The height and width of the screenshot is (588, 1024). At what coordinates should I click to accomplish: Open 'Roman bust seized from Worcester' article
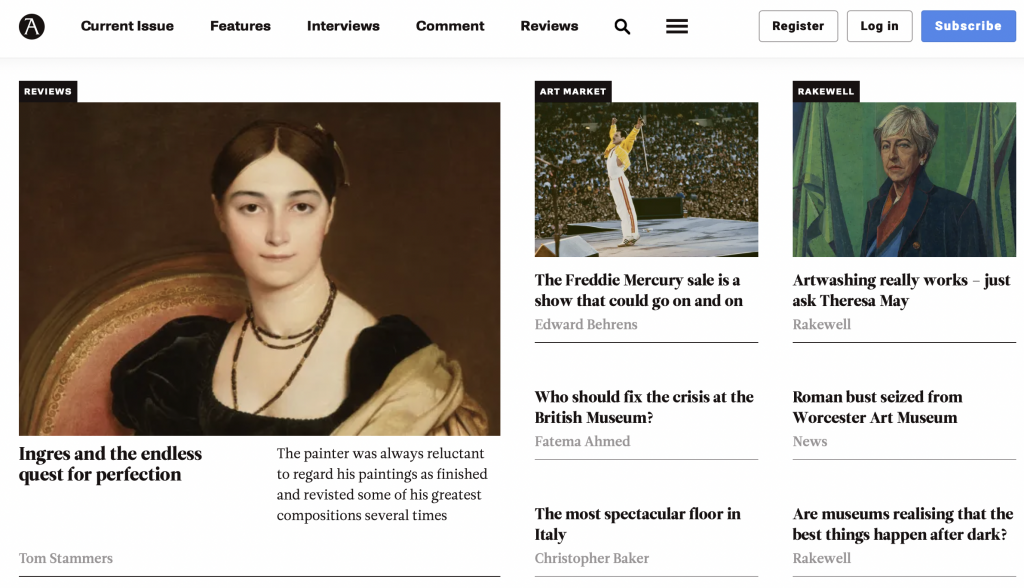877,407
